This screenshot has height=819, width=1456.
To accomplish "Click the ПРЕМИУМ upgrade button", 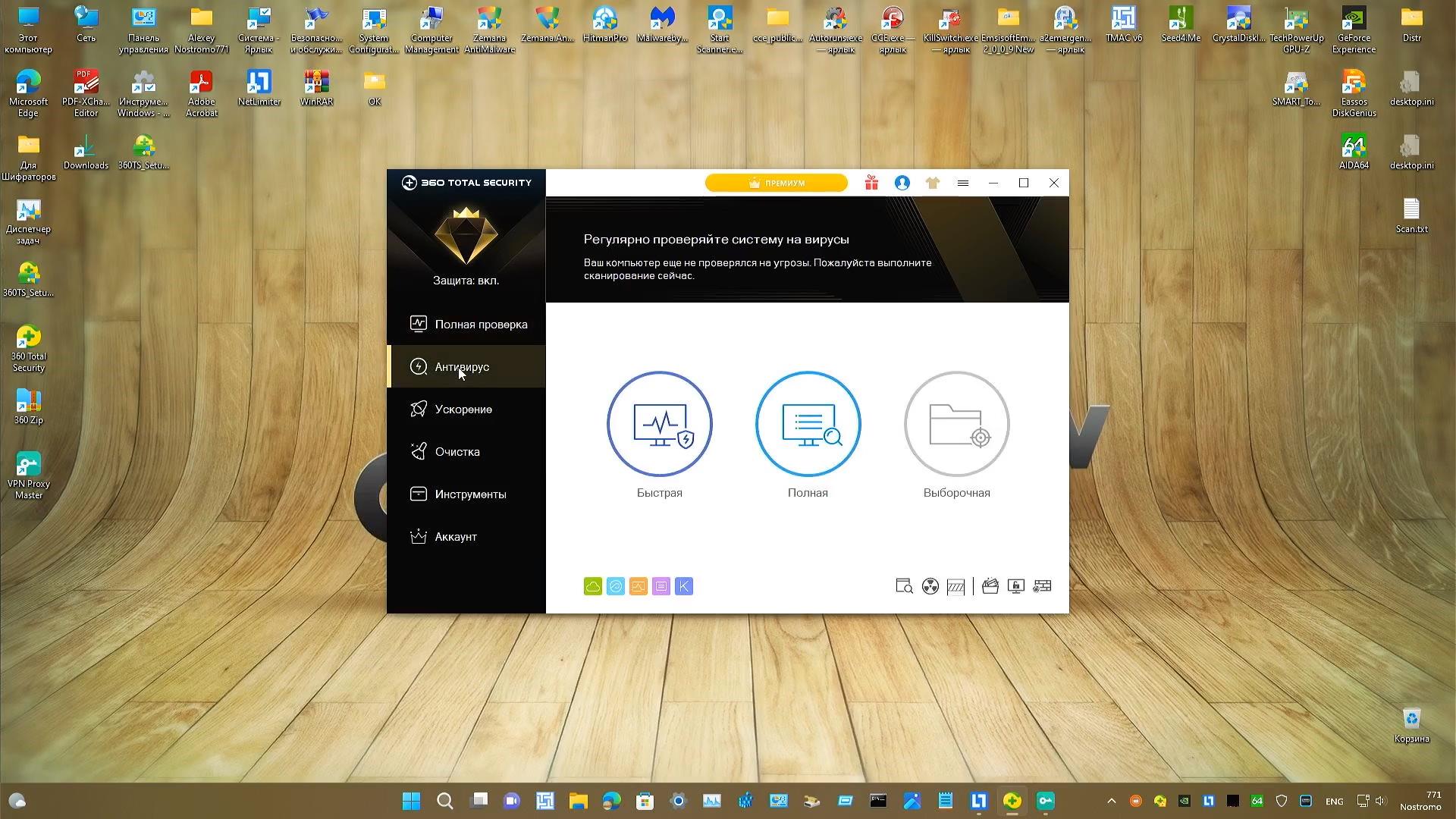I will pos(776,183).
